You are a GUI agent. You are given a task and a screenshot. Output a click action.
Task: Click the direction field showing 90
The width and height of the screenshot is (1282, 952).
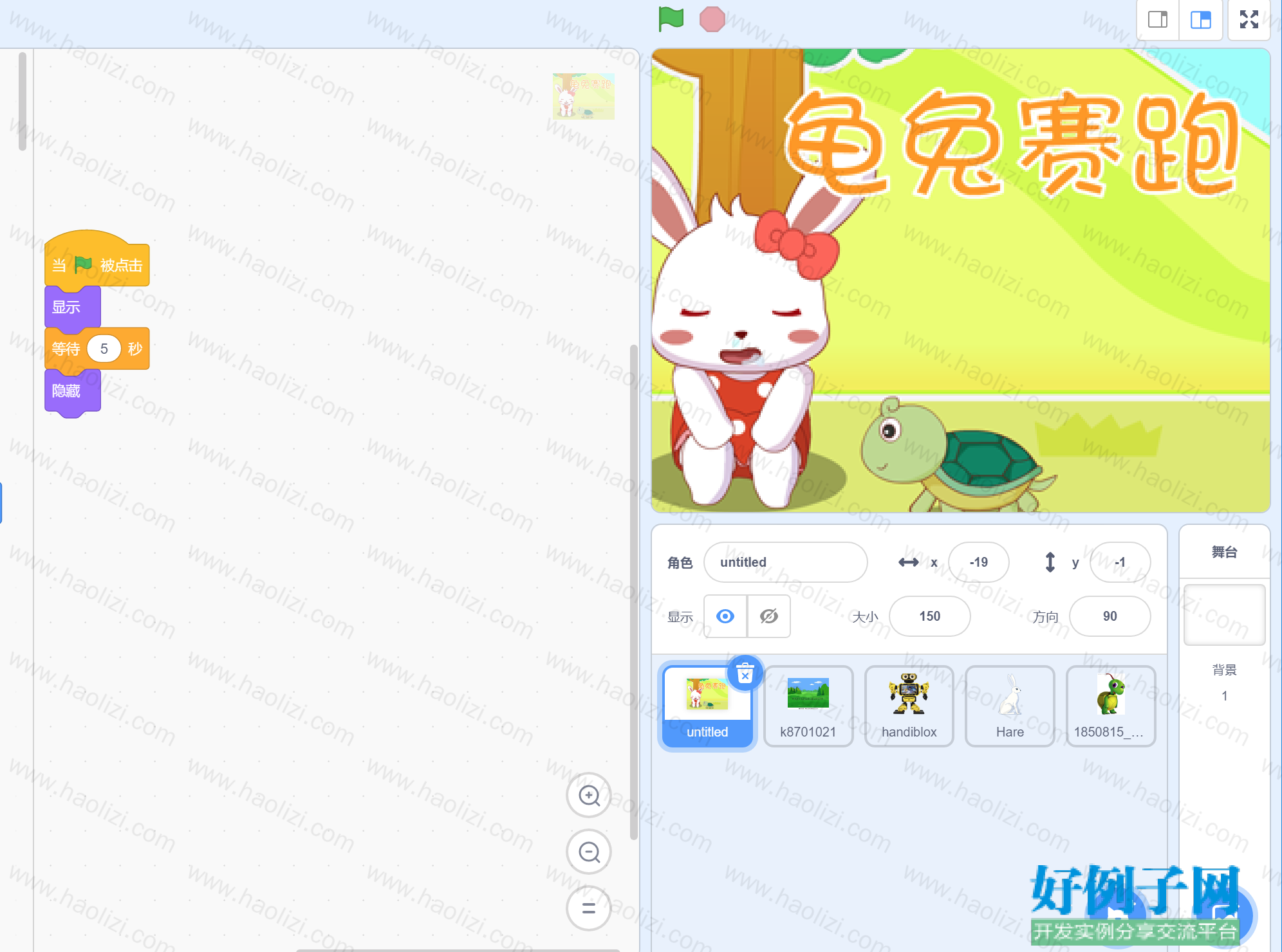pos(1110,616)
